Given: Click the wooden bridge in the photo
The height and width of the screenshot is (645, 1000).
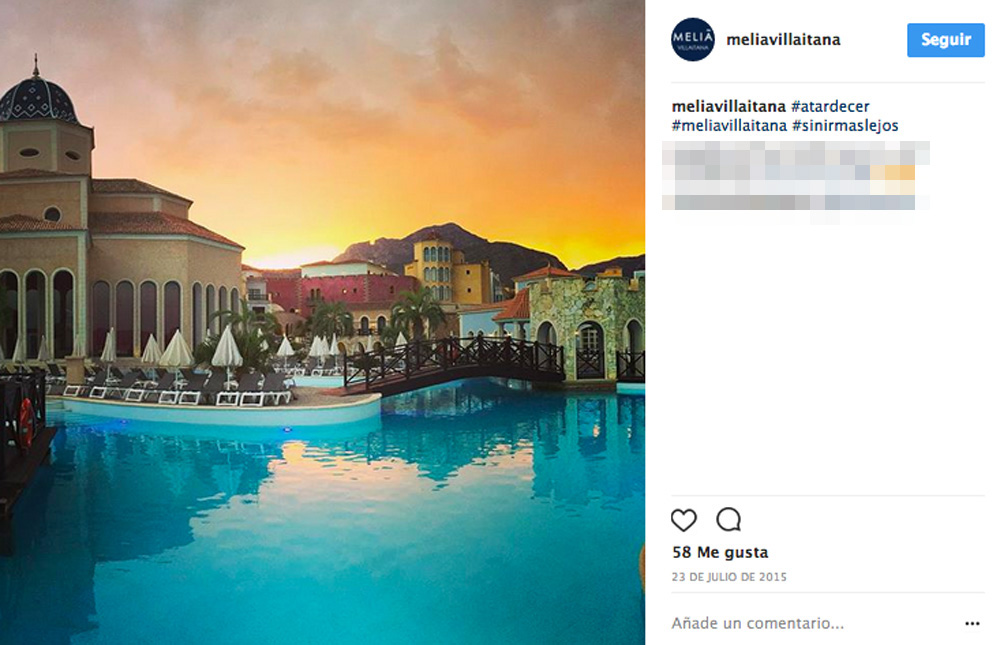Looking at the screenshot, I should (x=453, y=364).
